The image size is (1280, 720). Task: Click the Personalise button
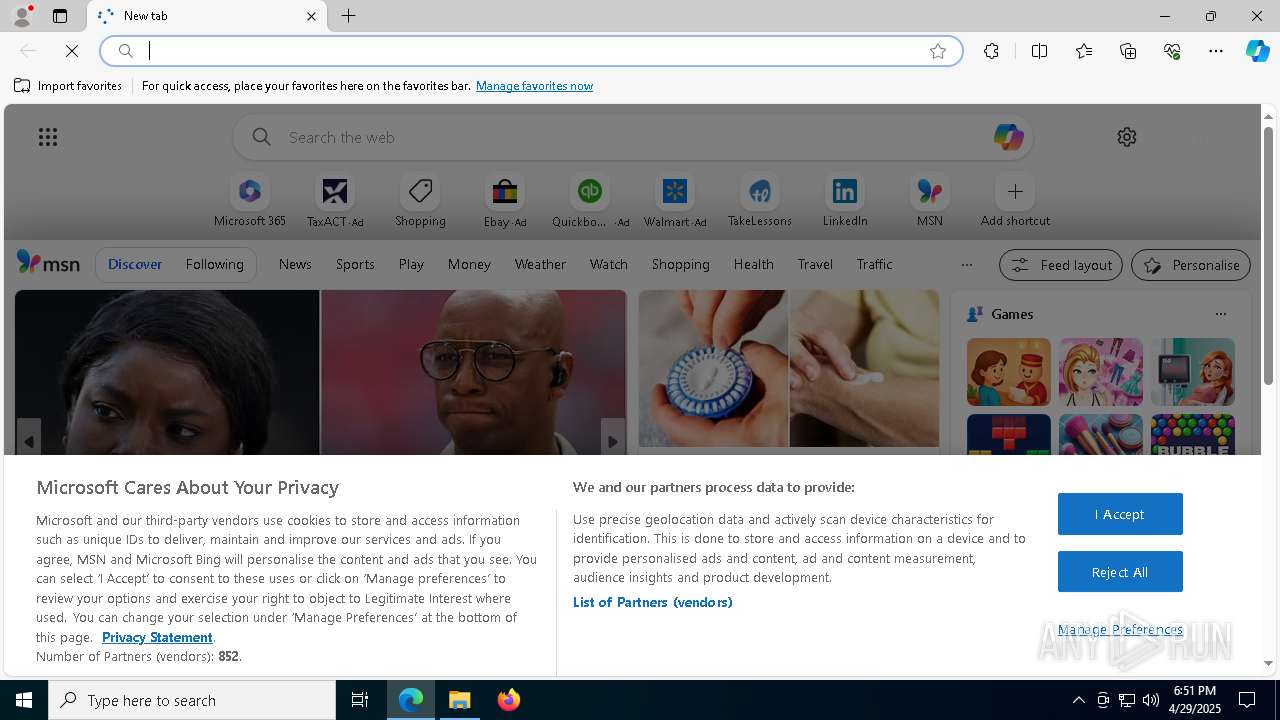[x=1190, y=265]
